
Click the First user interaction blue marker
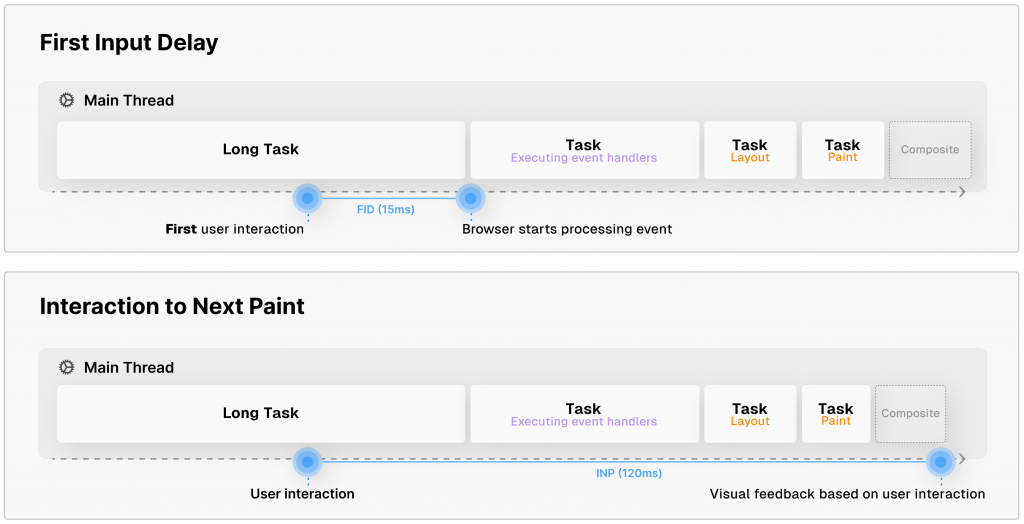click(x=307, y=198)
